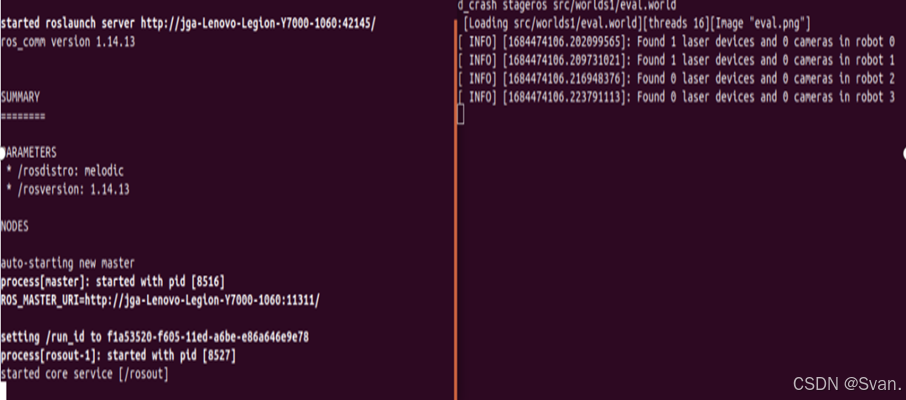Image resolution: width=906 pixels, height=400 pixels.
Task: Click the Loading src/worlds1/eval.world line
Action: pos(637,23)
